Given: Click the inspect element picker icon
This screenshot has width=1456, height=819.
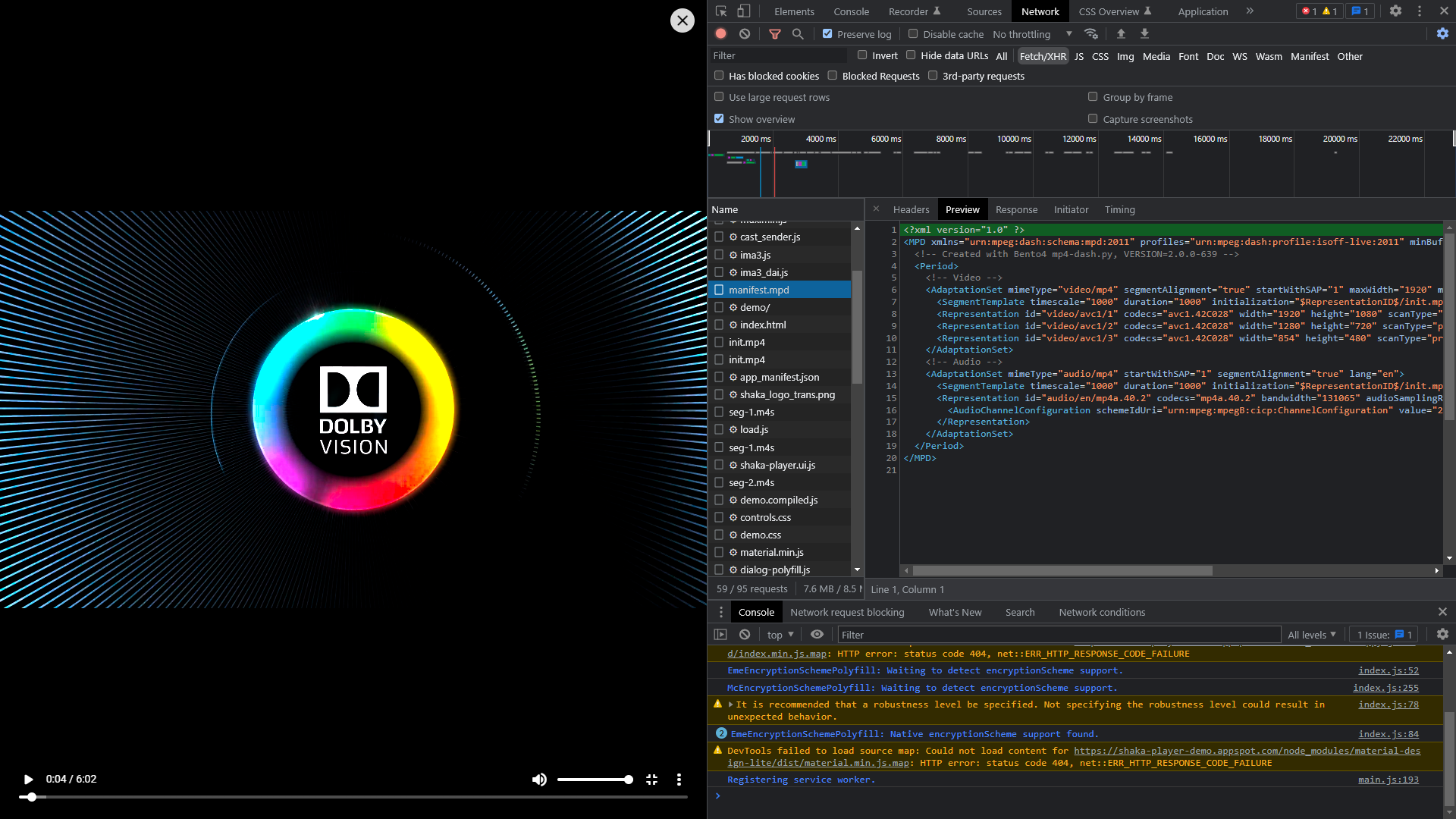Looking at the screenshot, I should [x=721, y=11].
